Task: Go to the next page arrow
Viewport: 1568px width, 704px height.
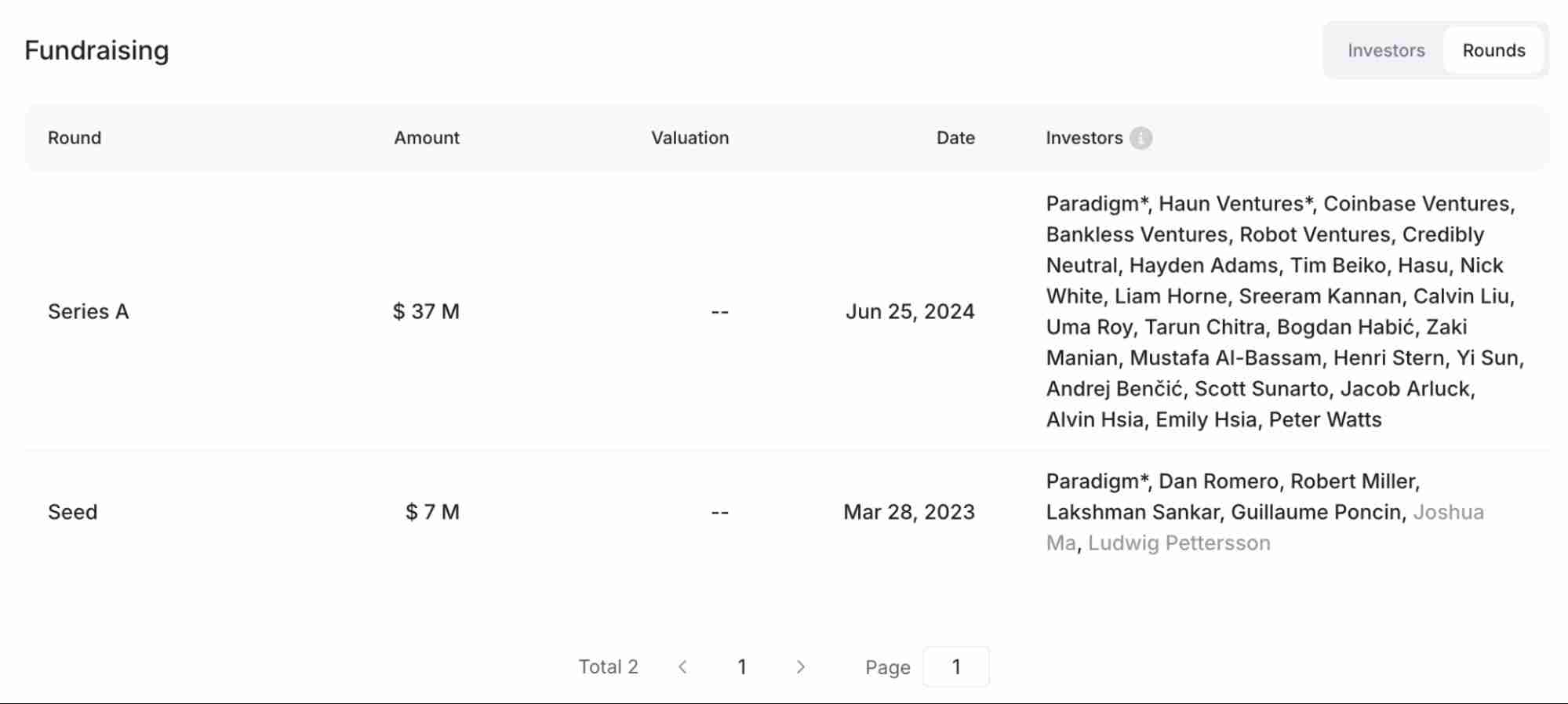Action: 800,666
